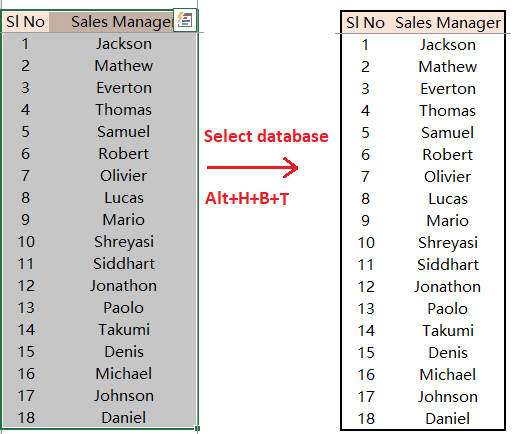Select Robert in the bordered table
Image resolution: width=527 pixels, height=434 pixels.
click(x=447, y=155)
